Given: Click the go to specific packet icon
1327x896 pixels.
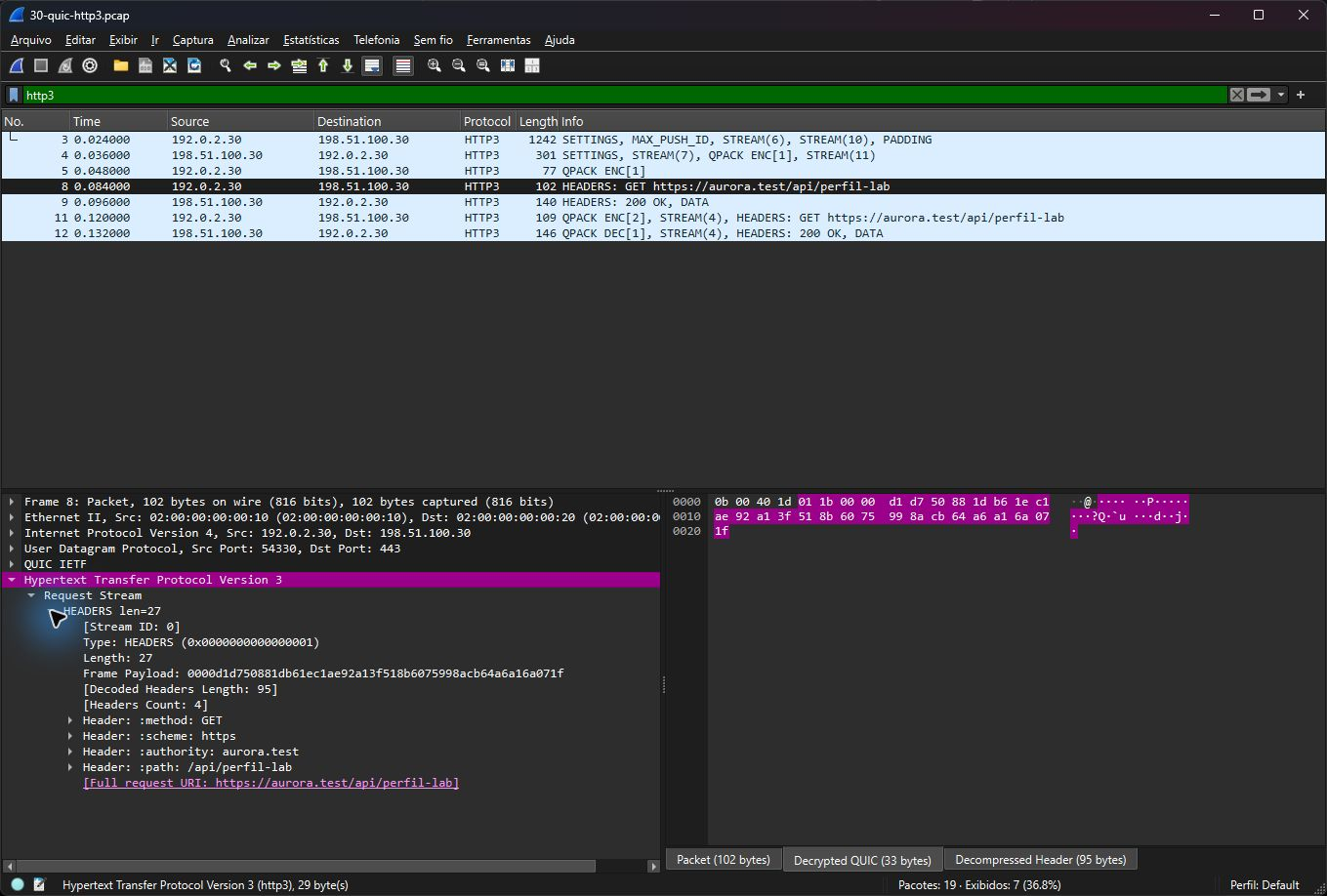Looking at the screenshot, I should tap(299, 65).
